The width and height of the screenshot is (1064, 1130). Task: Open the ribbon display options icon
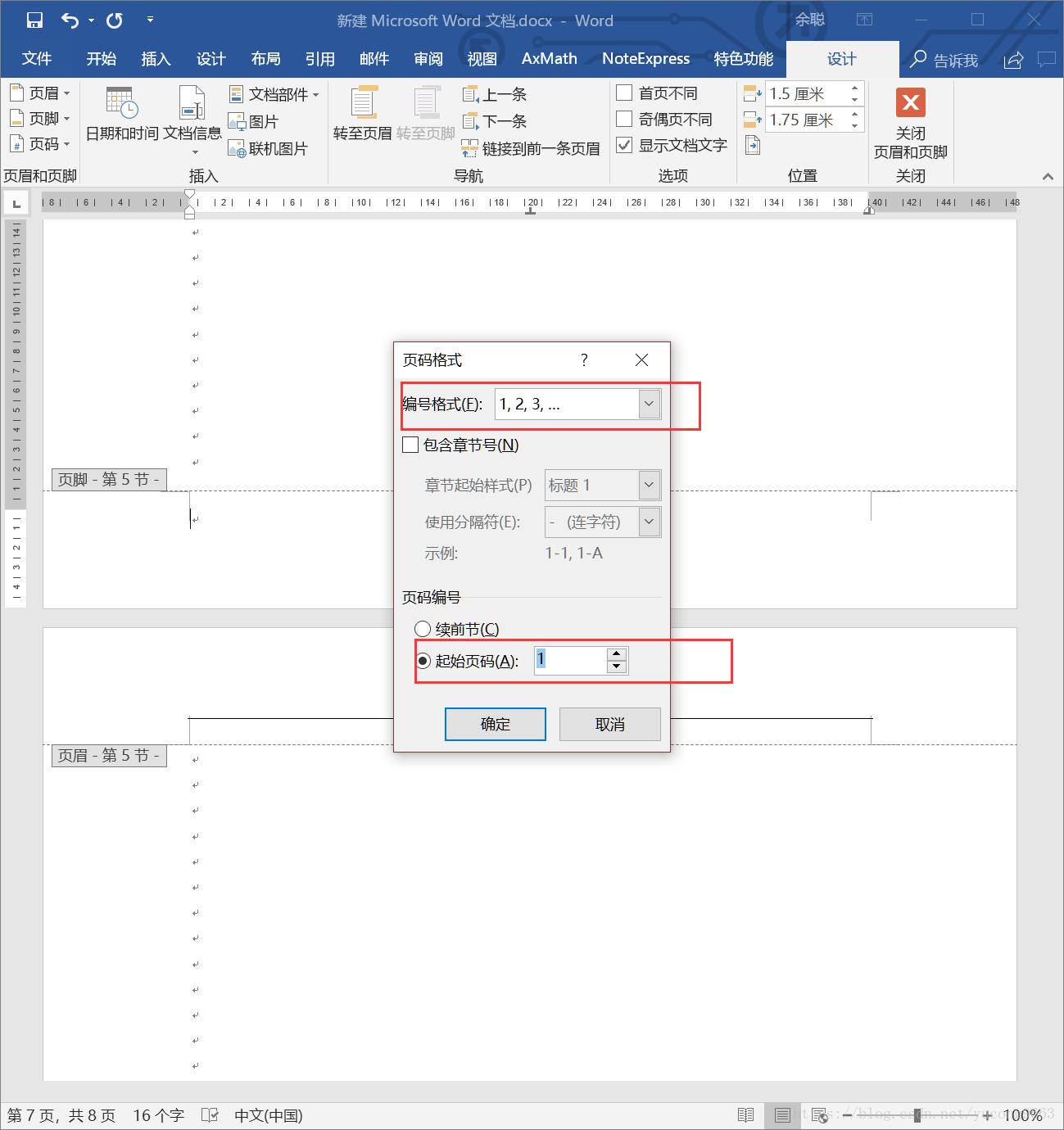point(864,20)
